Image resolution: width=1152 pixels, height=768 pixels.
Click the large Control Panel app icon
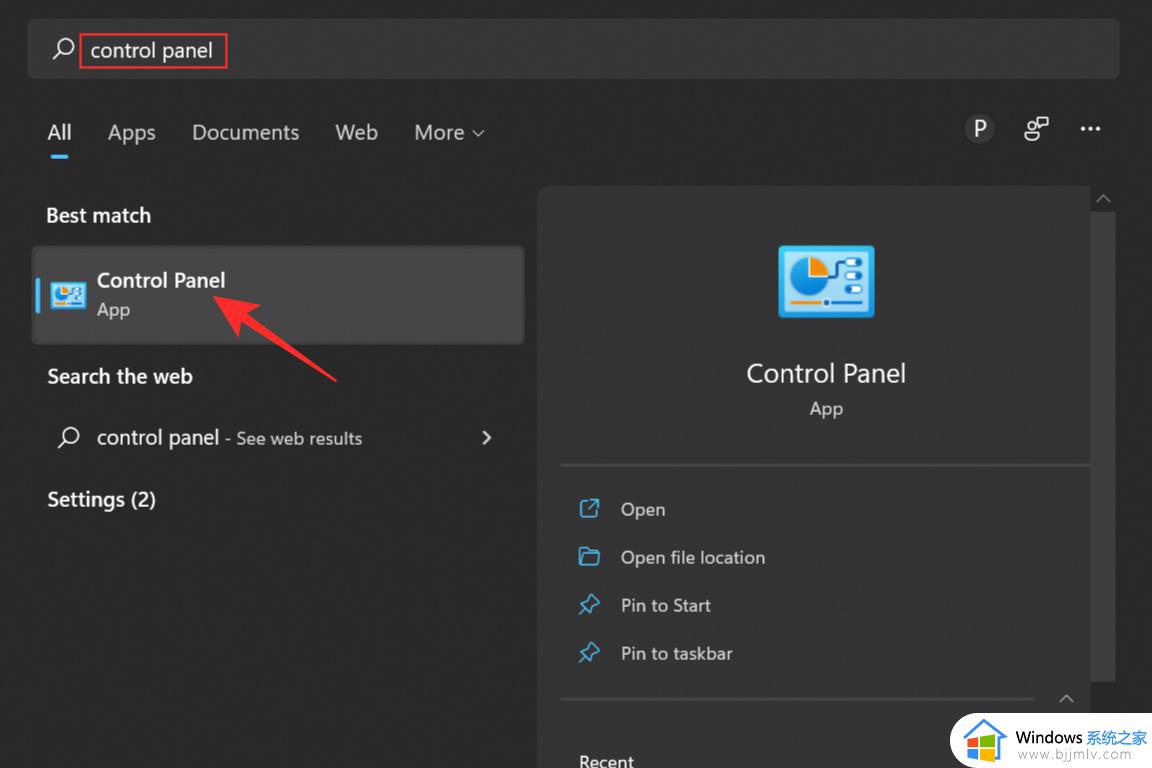pos(826,281)
